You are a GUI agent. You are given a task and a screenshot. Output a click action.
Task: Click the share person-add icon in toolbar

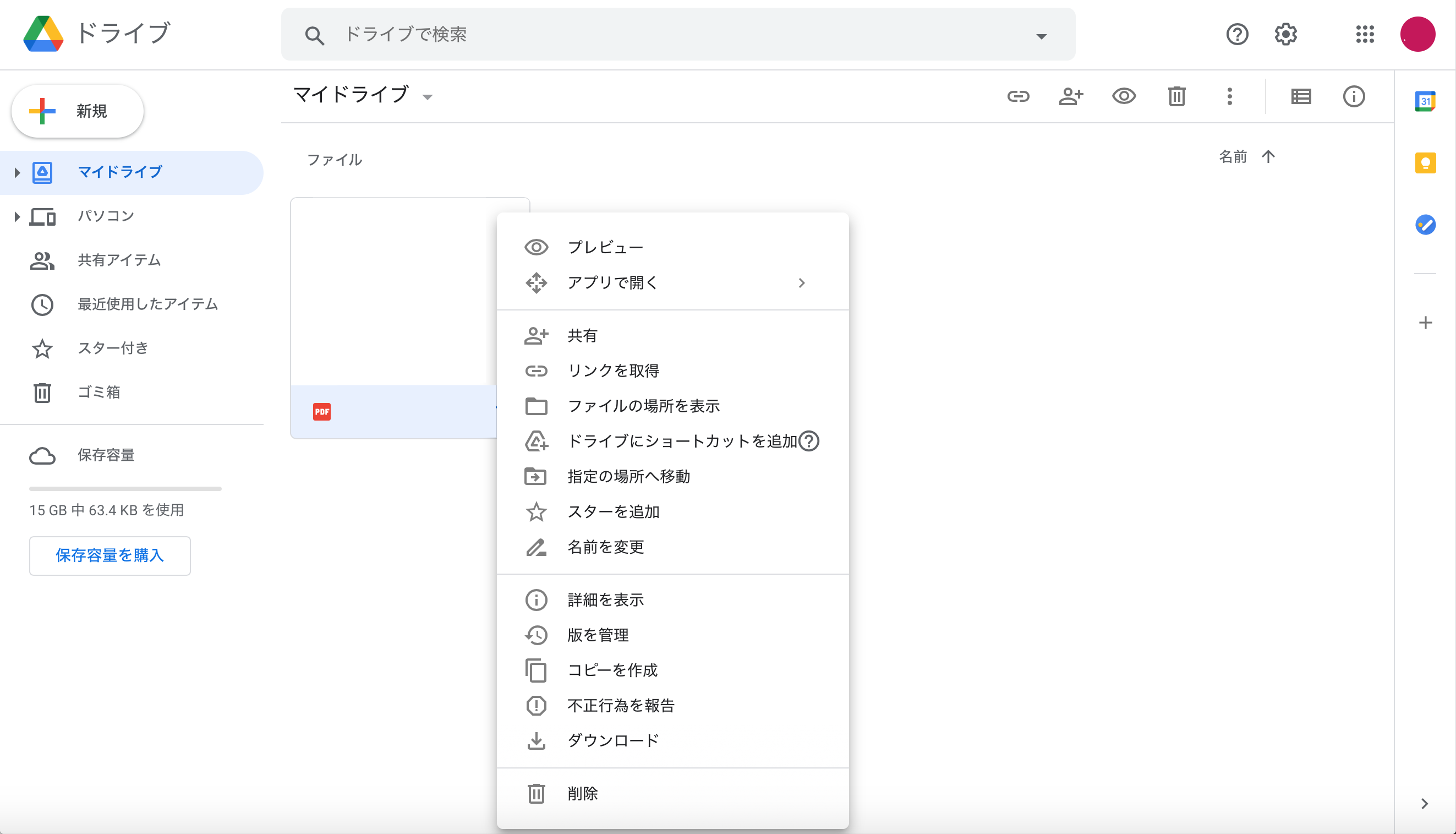pyautogui.click(x=1071, y=96)
